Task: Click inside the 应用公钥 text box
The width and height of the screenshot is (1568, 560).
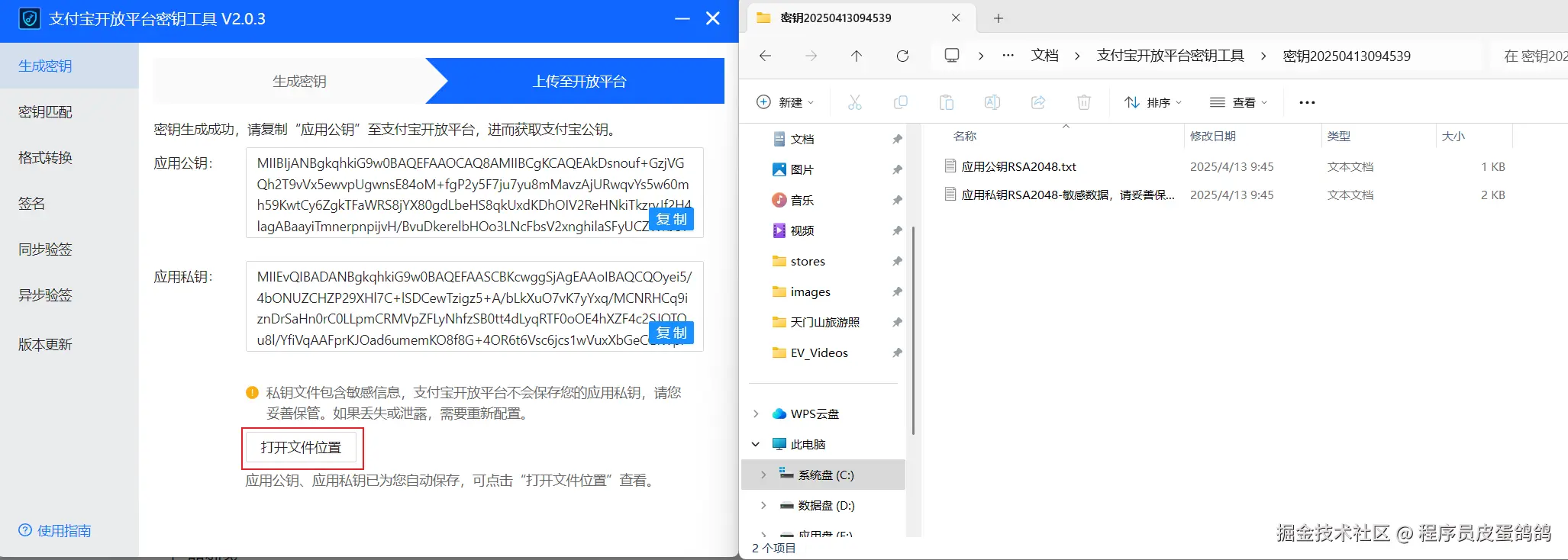Action: pos(474,193)
